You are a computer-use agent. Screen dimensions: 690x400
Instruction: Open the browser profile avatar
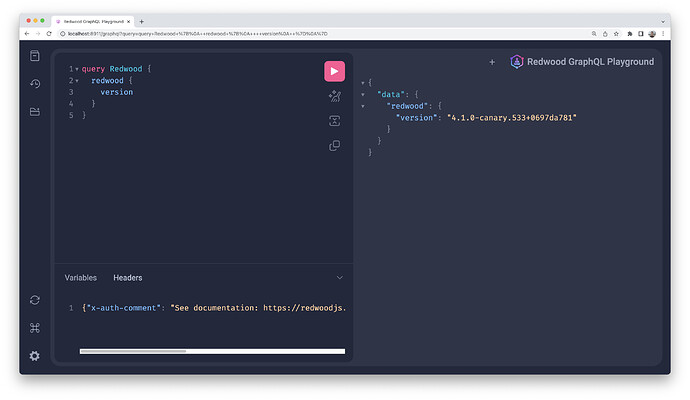tap(652, 33)
